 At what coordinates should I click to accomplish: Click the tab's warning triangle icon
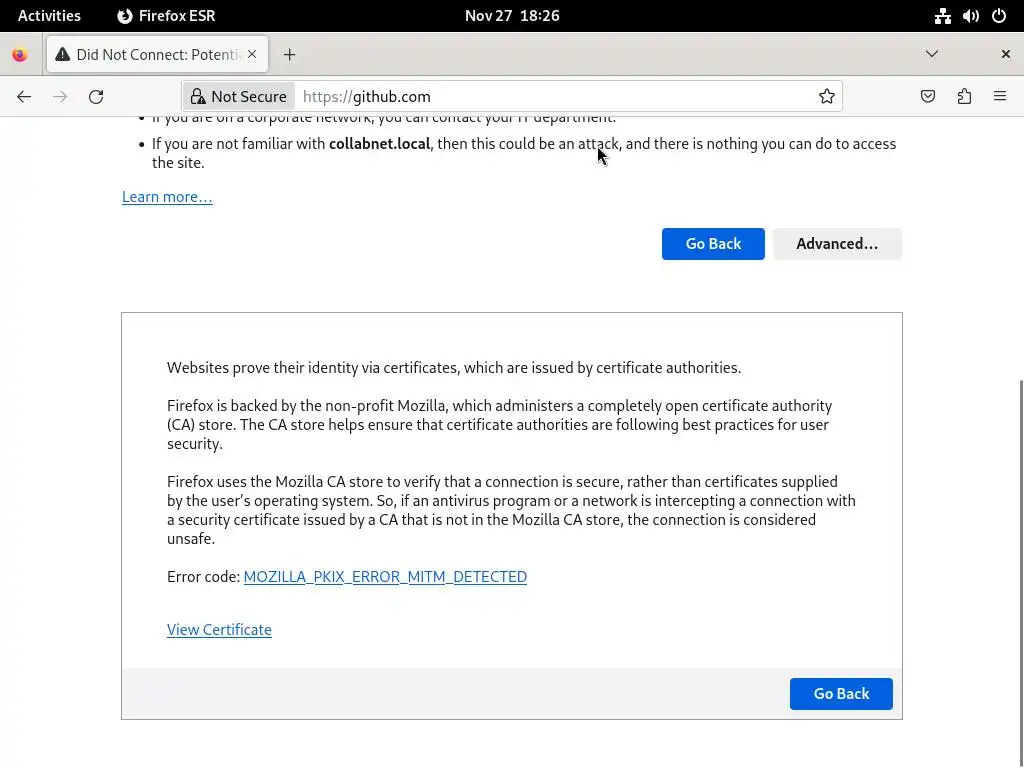pos(63,54)
